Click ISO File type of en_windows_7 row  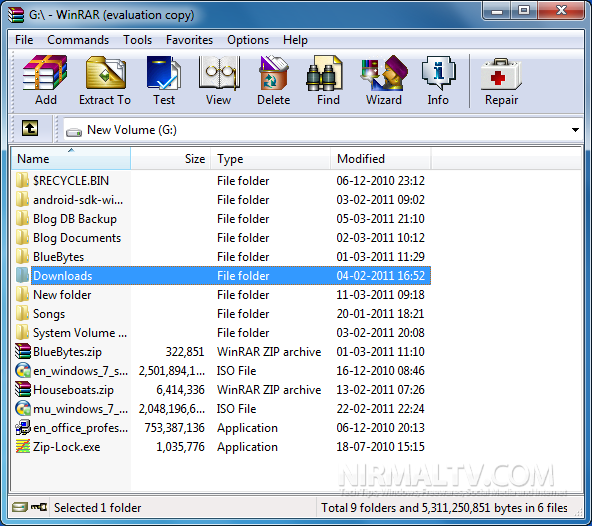click(236, 370)
